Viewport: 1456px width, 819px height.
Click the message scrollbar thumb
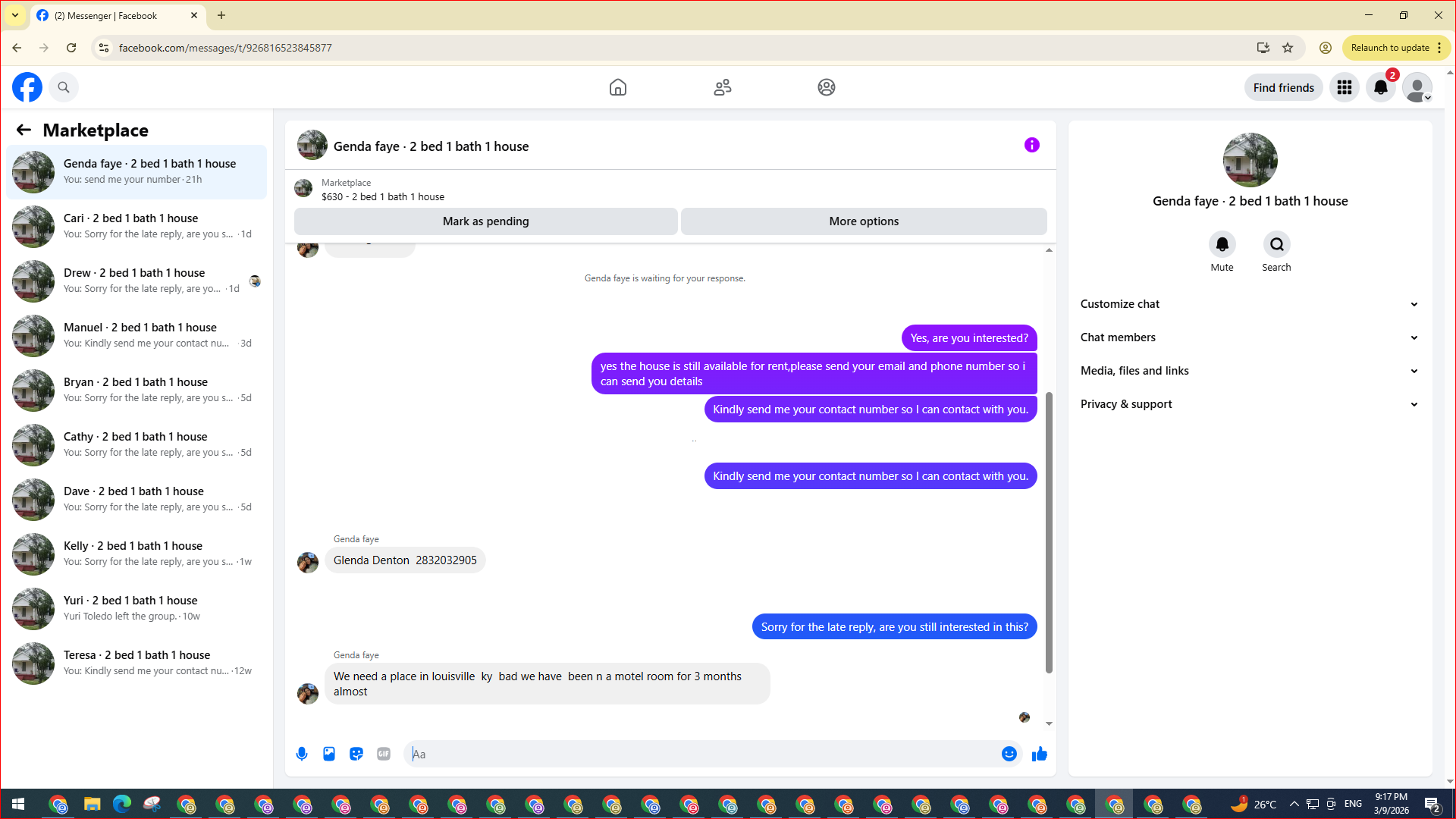click(x=1049, y=531)
